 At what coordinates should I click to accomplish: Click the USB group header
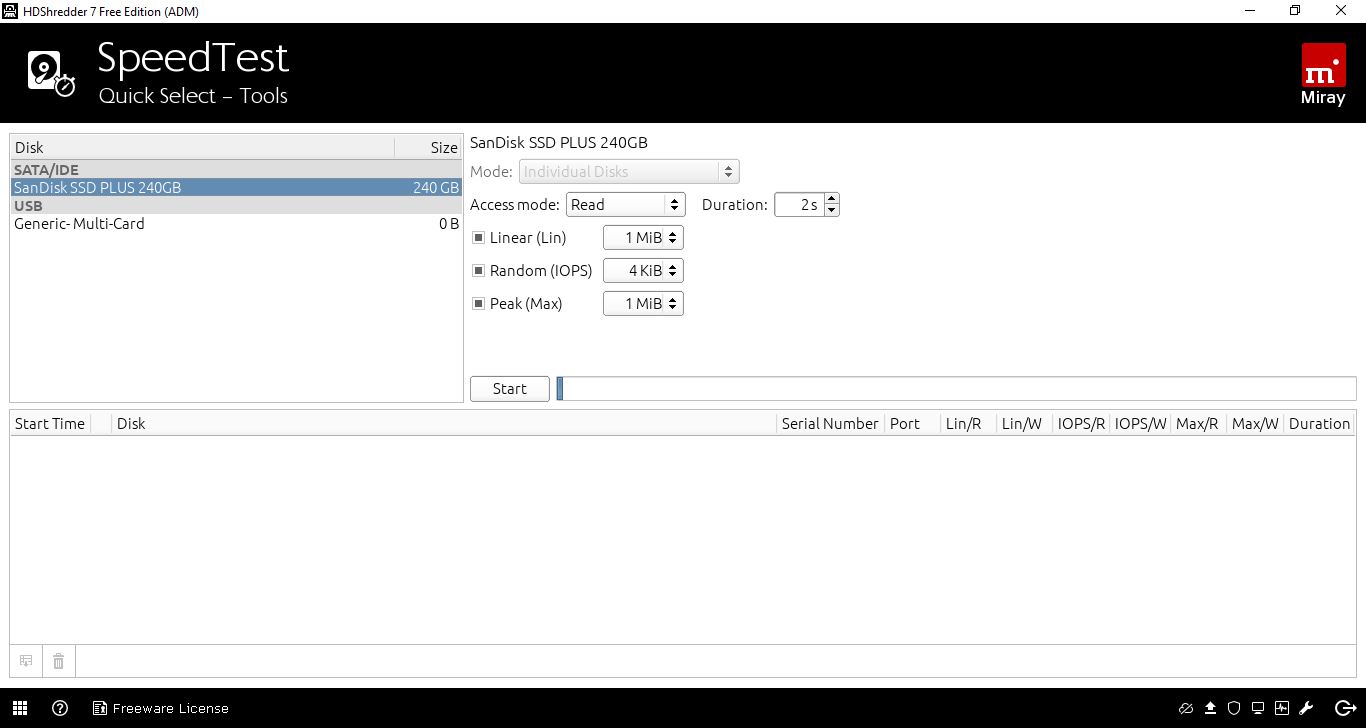(x=236, y=206)
